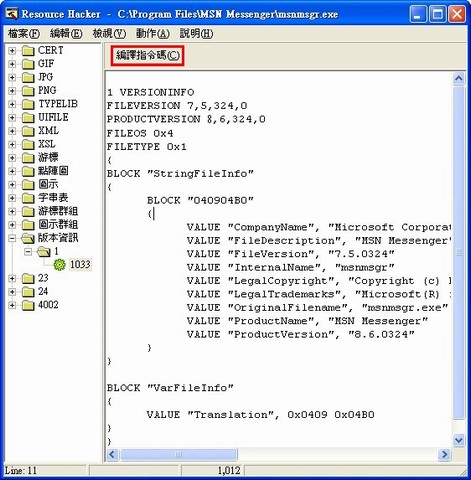Expand the 23 tree node
The height and width of the screenshot is (480, 471).
pyautogui.click(x=12, y=278)
